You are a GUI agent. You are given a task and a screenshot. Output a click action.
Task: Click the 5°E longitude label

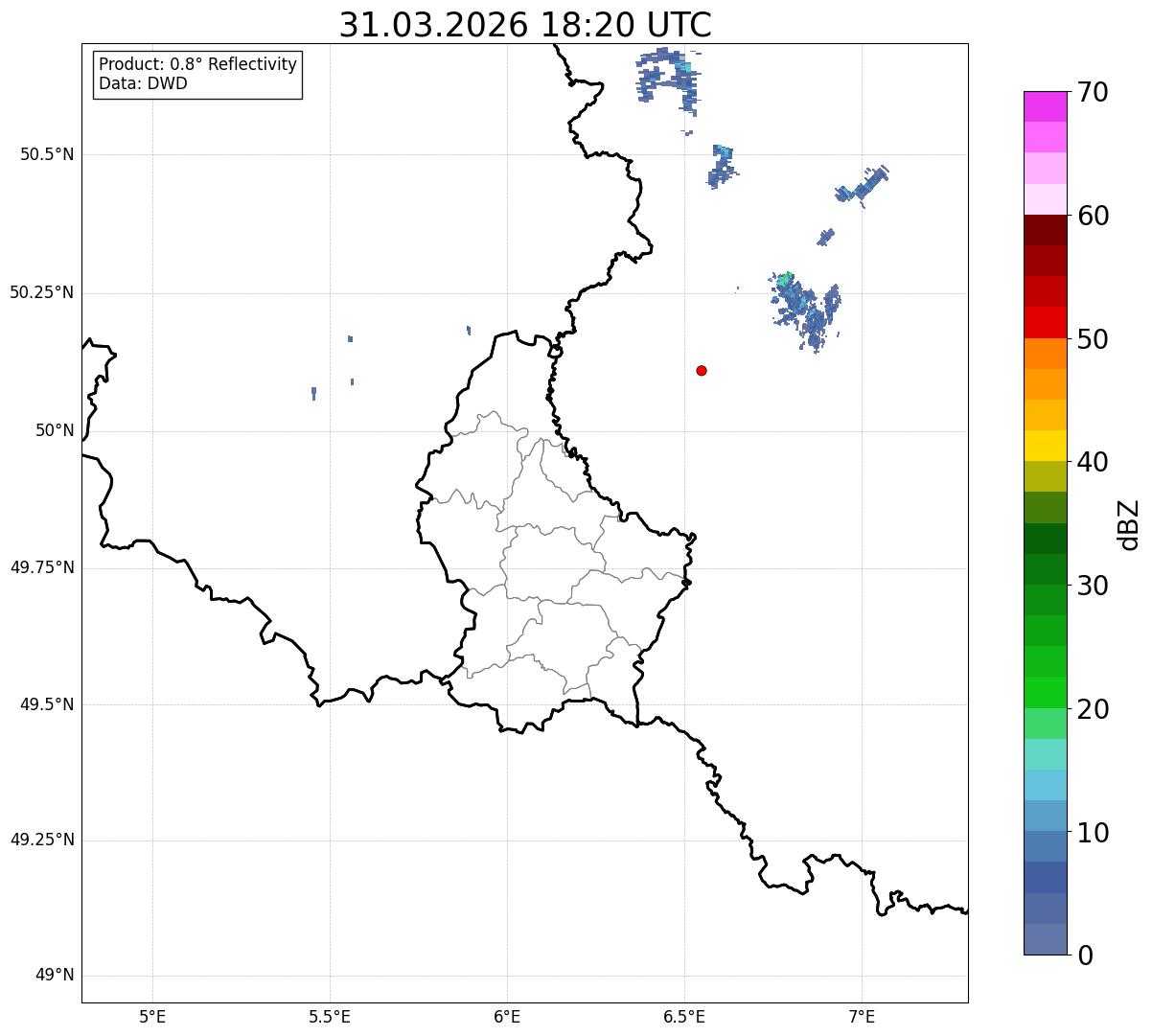pyautogui.click(x=152, y=1016)
